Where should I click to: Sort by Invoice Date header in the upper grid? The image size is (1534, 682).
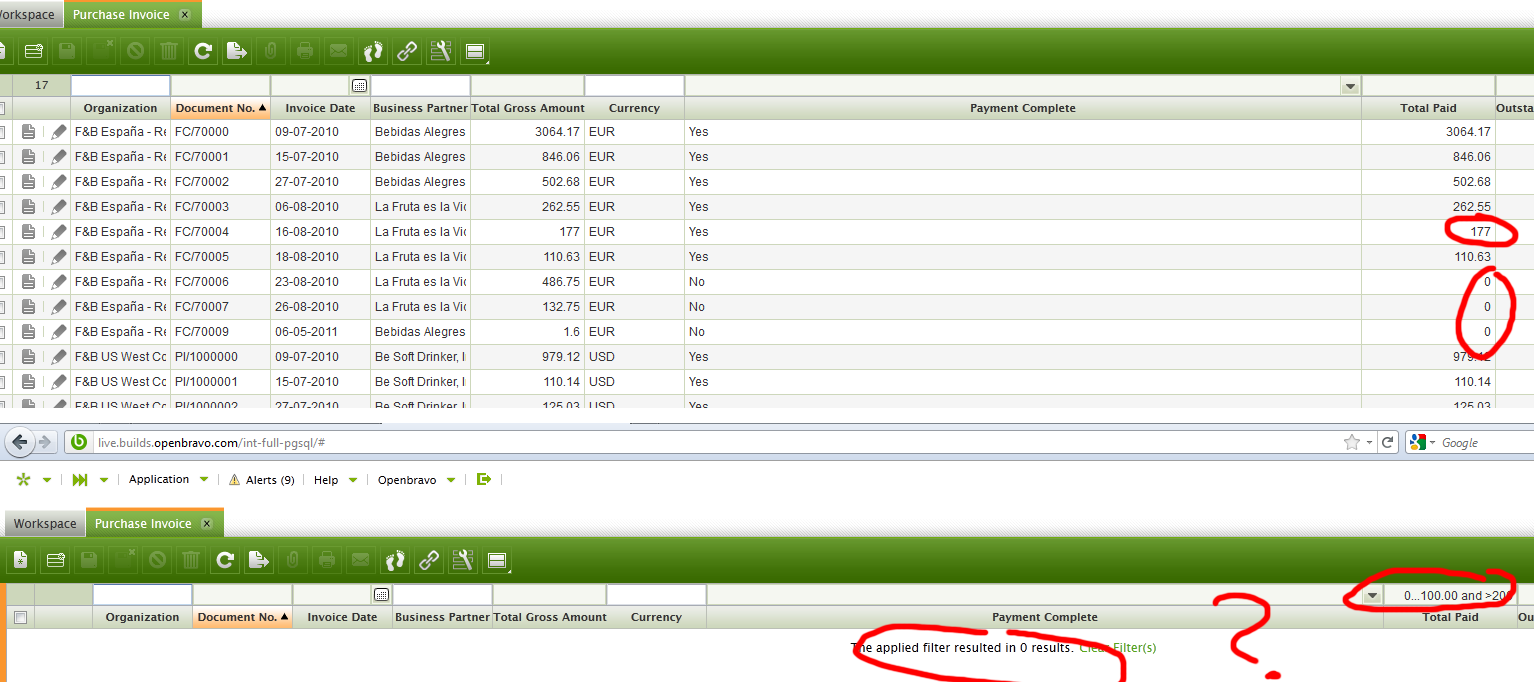(x=320, y=108)
